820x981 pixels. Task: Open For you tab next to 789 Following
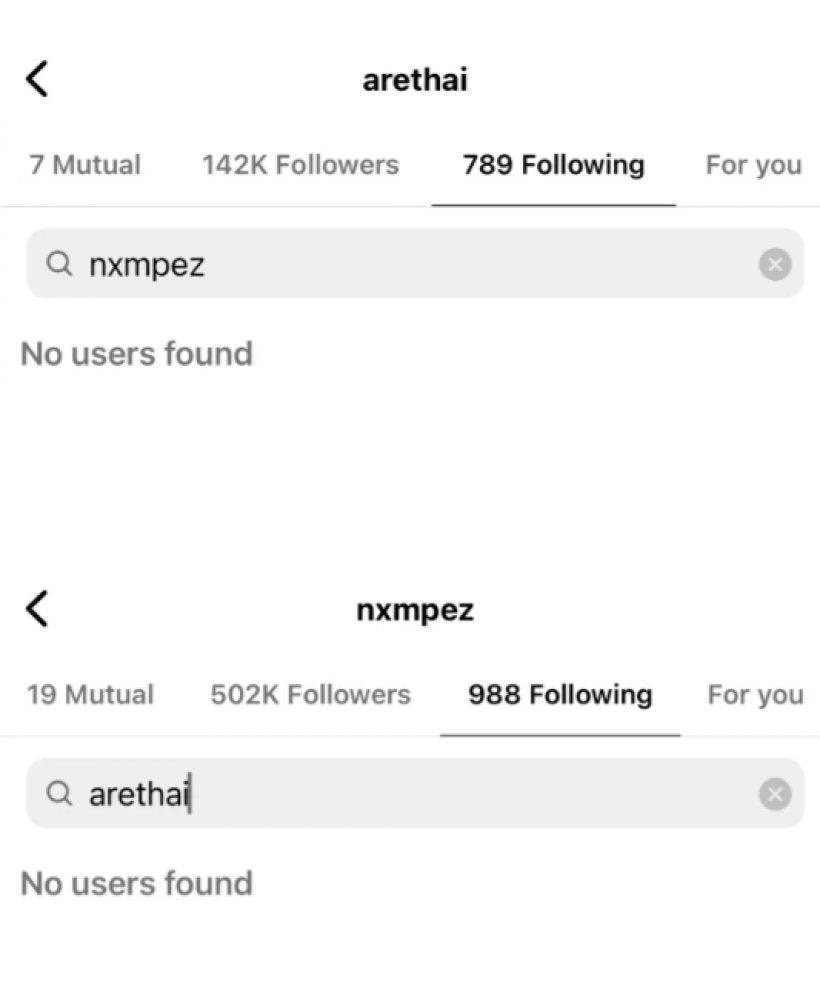(x=753, y=165)
